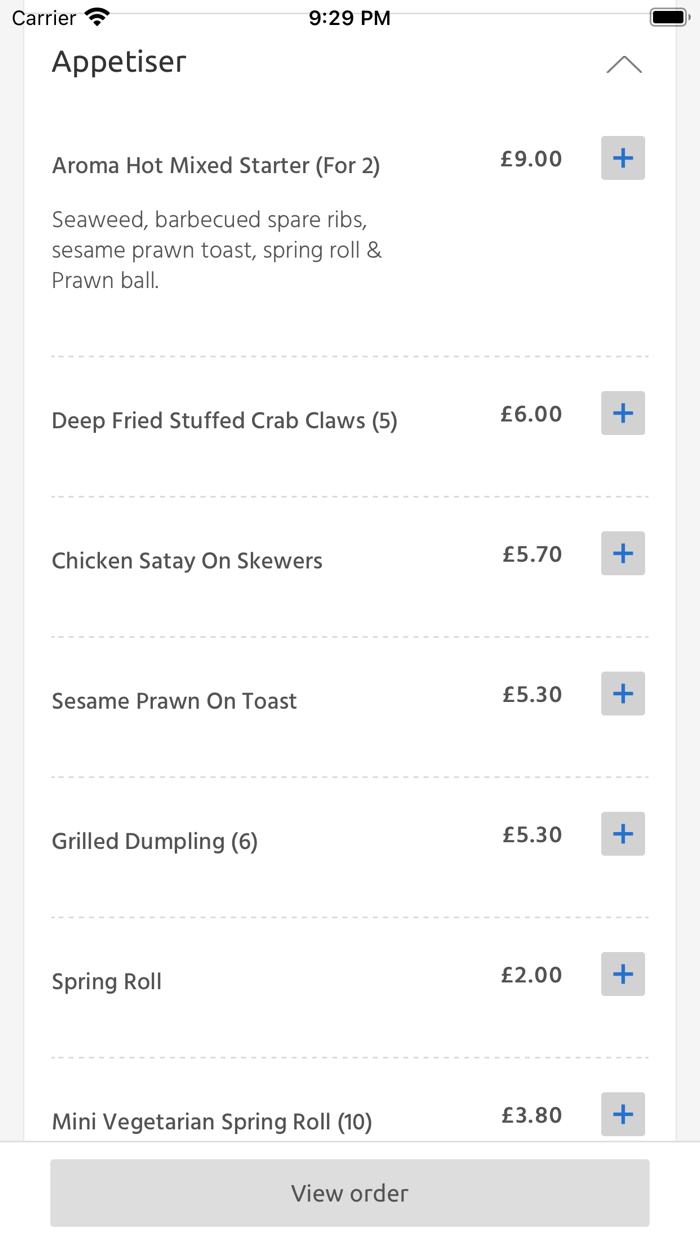Image resolution: width=700 pixels, height=1244 pixels.
Task: Tap the £2.00 Spring Roll price
Action: pos(532,975)
